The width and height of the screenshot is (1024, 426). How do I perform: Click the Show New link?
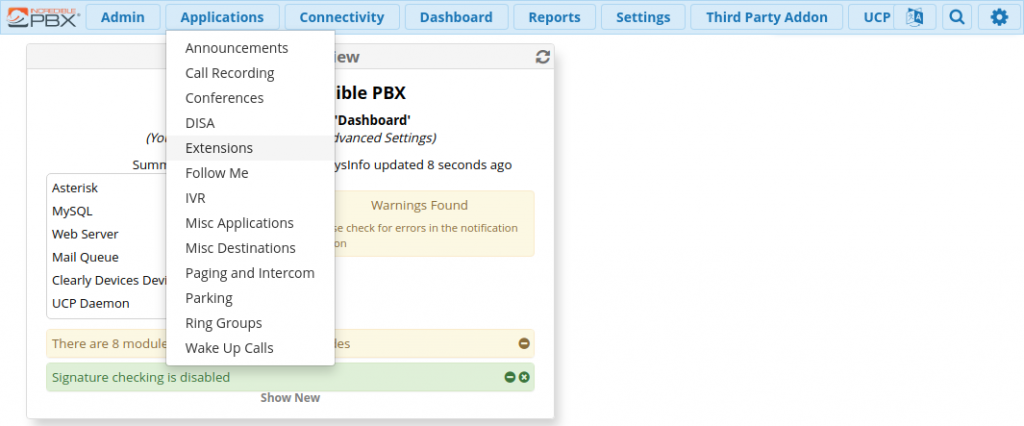click(x=290, y=398)
